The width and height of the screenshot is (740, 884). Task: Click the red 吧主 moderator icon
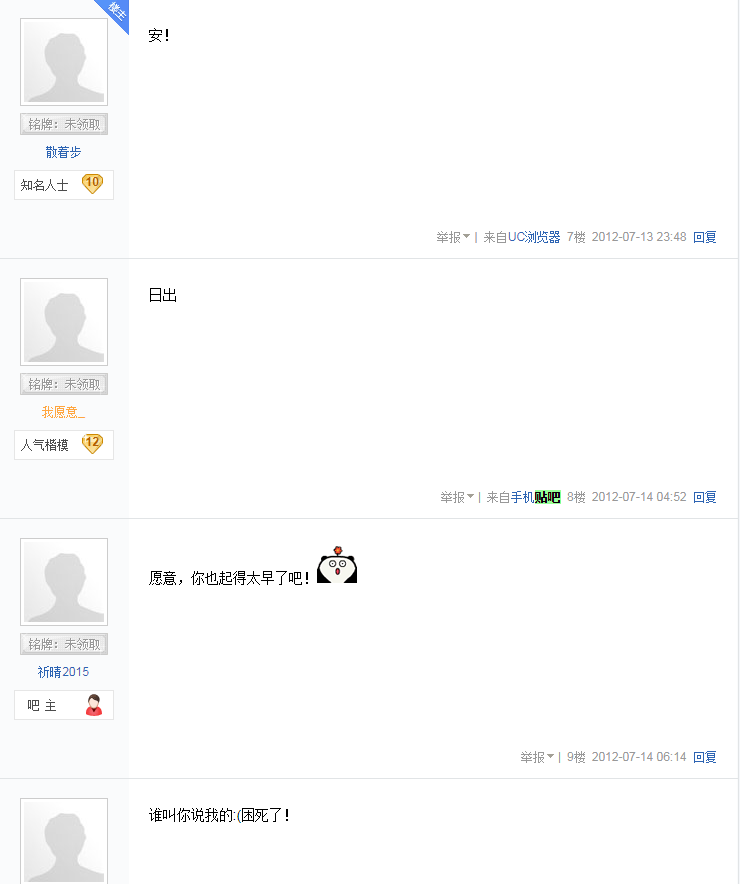(94, 705)
